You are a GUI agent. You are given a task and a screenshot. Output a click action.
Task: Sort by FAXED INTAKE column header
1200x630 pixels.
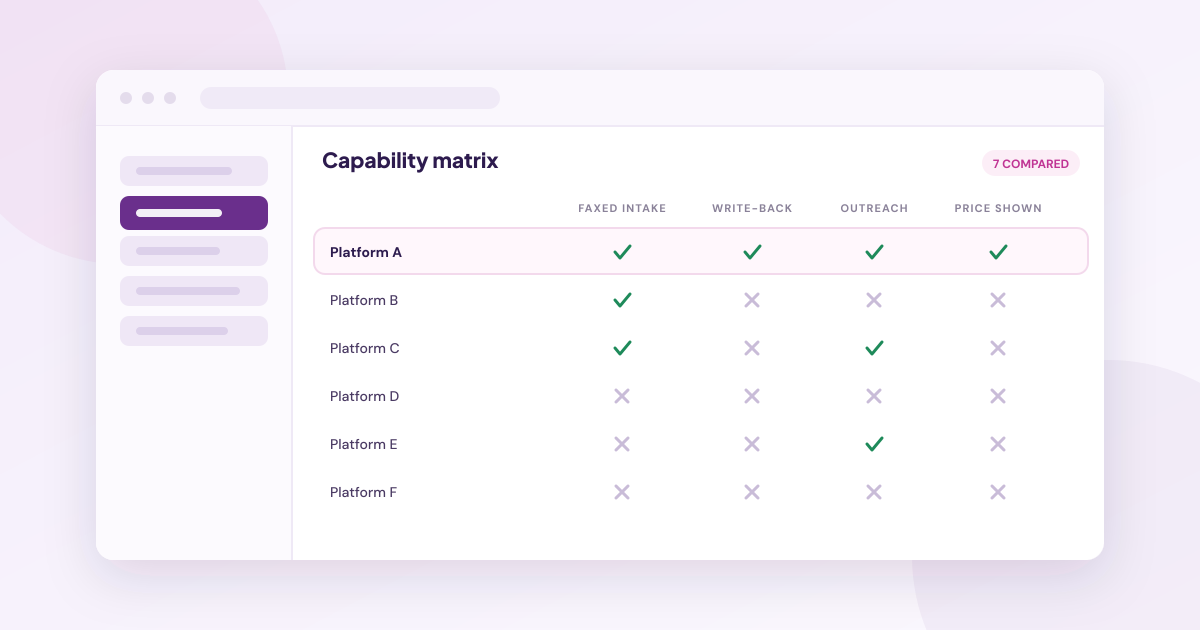tap(622, 209)
